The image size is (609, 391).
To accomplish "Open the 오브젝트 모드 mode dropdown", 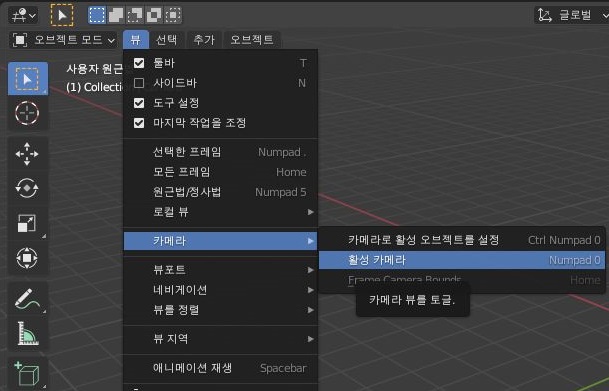I will (63, 40).
